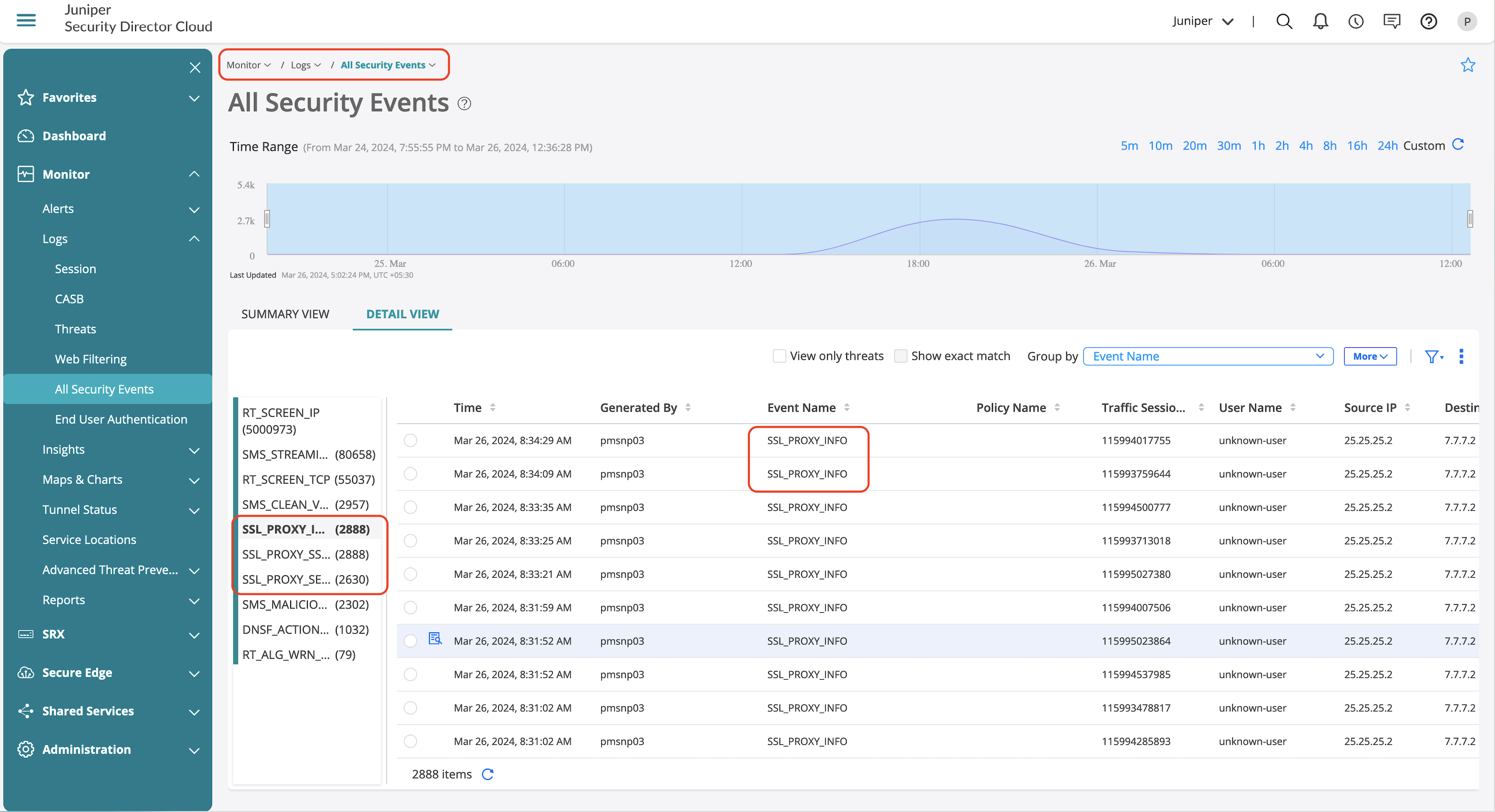Choose the Custom time range link
The width and height of the screenshot is (1495, 812).
1424,146
